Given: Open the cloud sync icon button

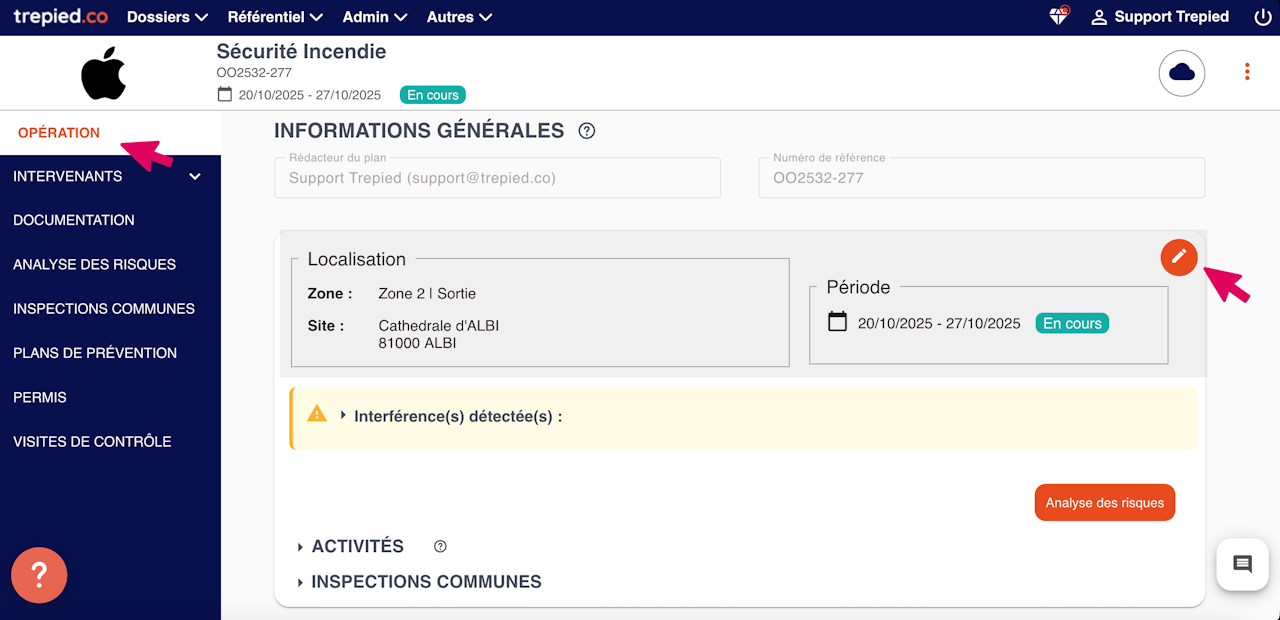Looking at the screenshot, I should (x=1182, y=72).
